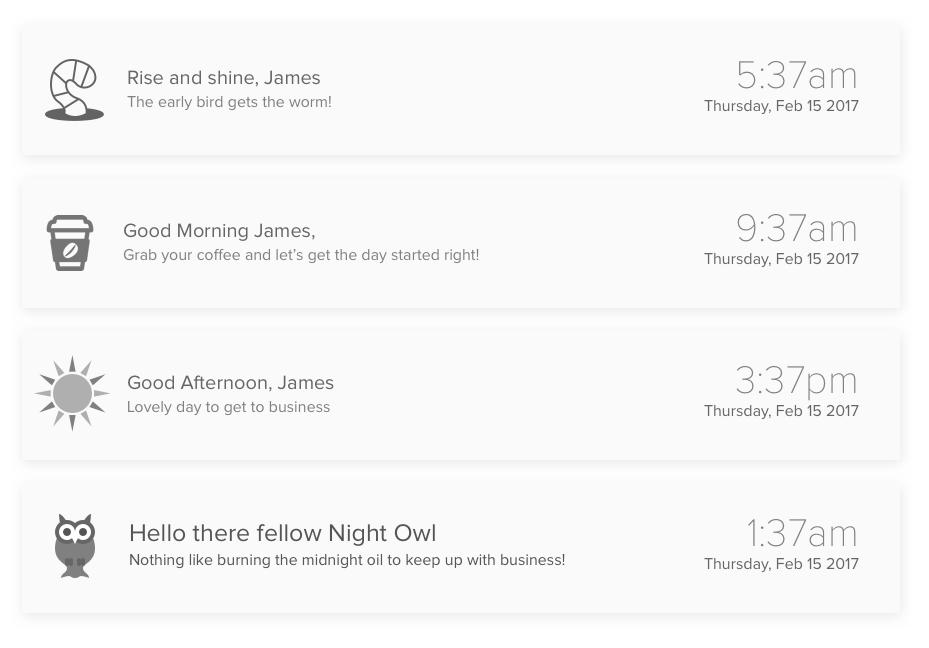
Task: Select 'Hello there fellow Night Owl' heading
Action: pos(283,533)
